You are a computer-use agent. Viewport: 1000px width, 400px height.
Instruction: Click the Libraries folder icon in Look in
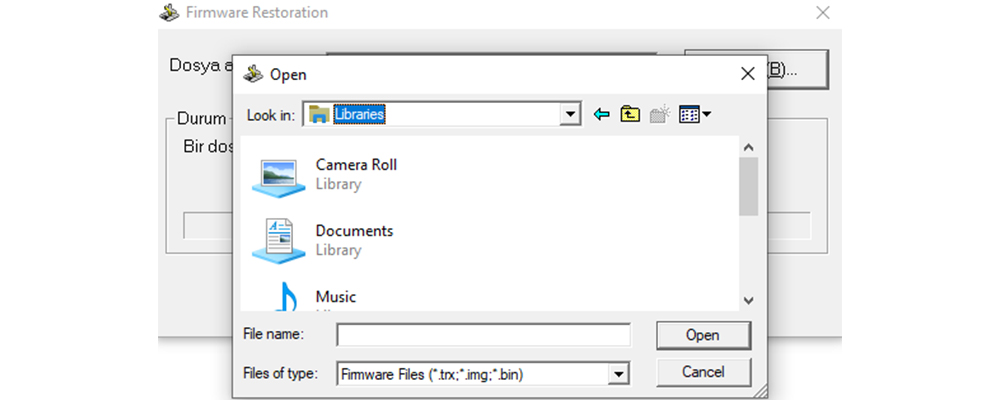319,114
